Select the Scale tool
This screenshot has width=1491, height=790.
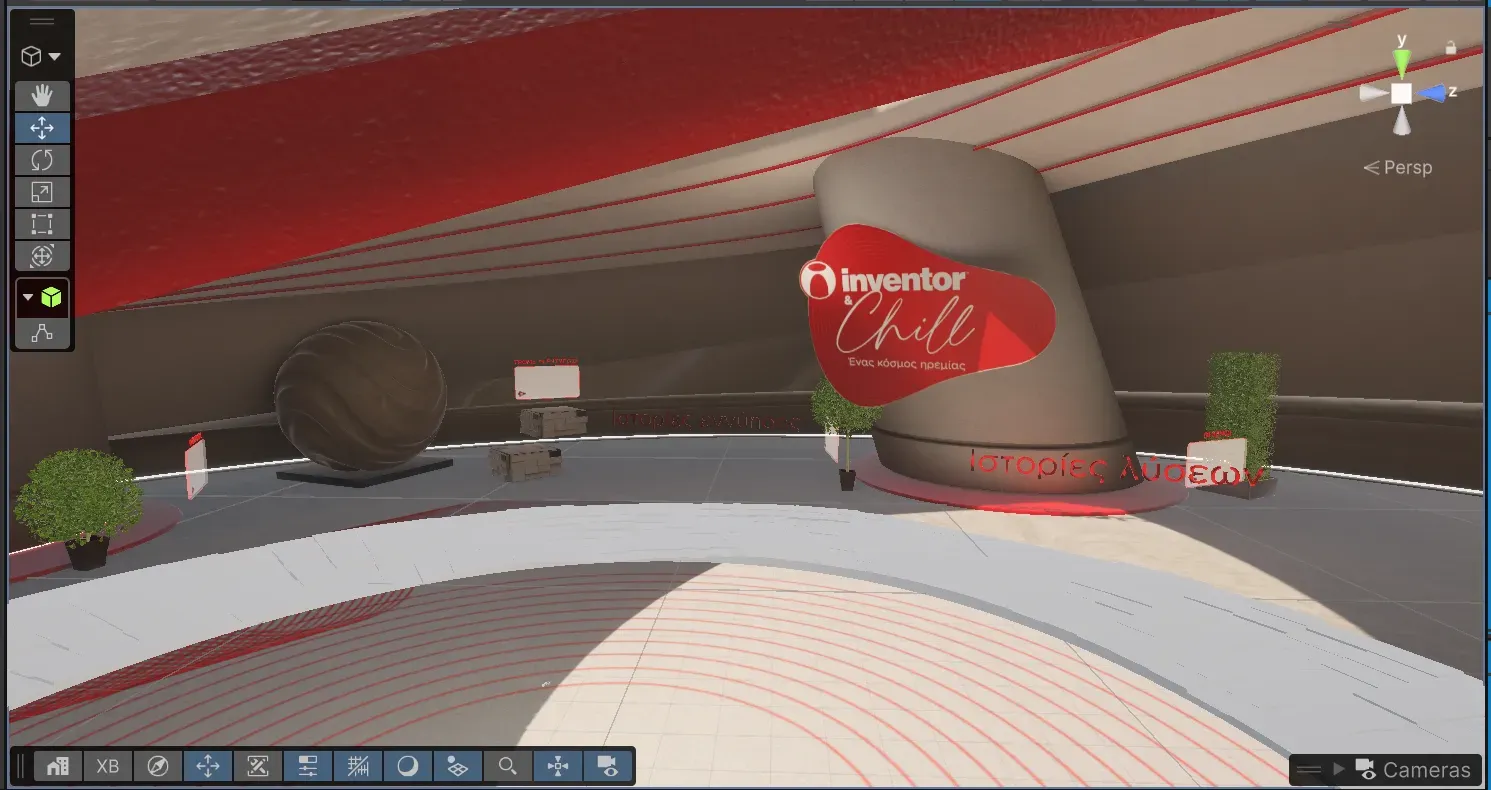pyautogui.click(x=42, y=192)
